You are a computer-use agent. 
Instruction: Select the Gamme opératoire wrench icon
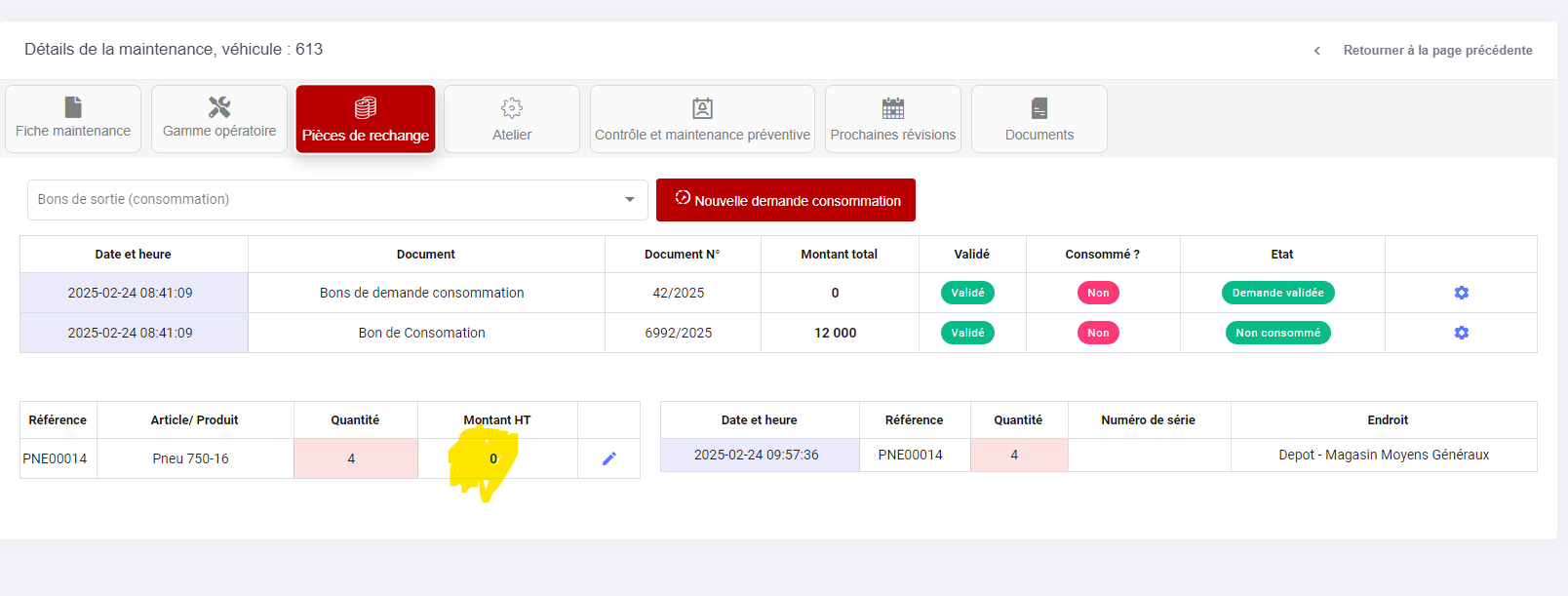[219, 107]
